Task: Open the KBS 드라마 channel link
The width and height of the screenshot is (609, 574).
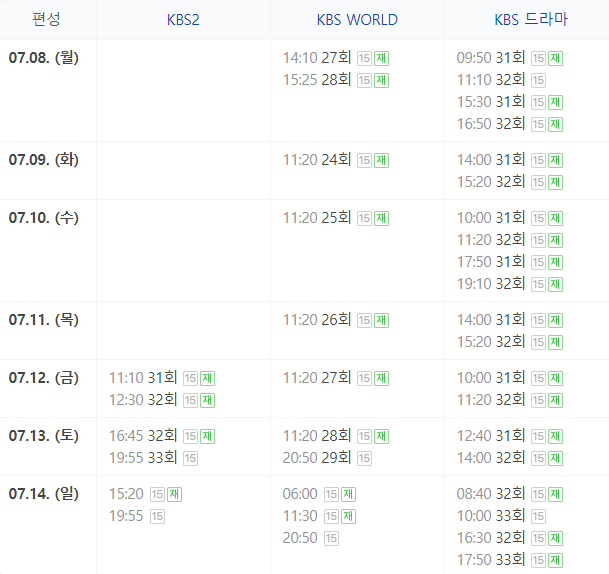Action: pyautogui.click(x=531, y=19)
